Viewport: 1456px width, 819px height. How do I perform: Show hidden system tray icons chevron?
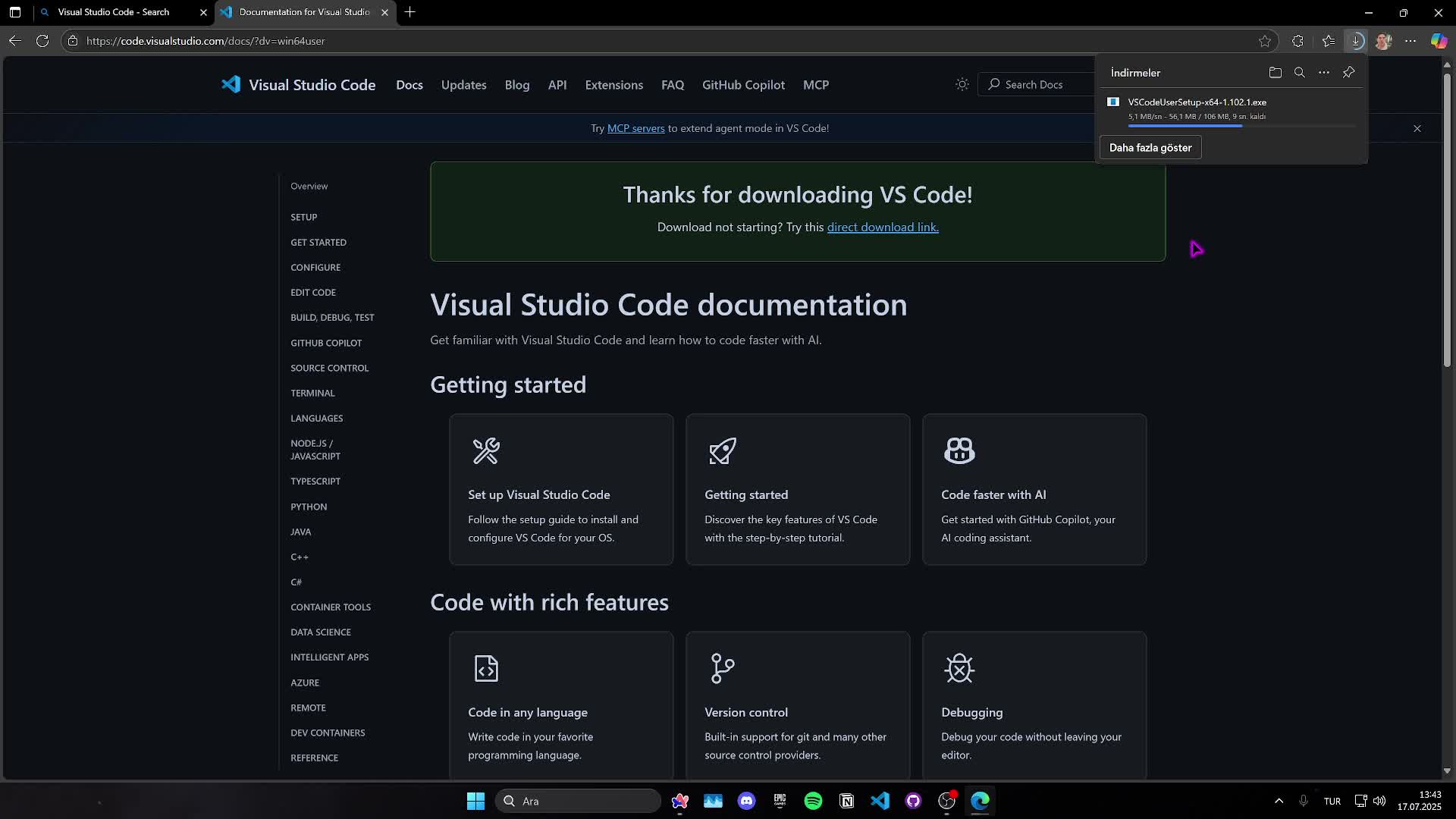point(1279,801)
